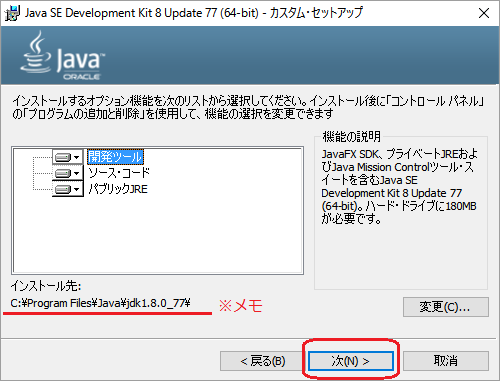Click the 機能の説明 description text

click(399, 186)
